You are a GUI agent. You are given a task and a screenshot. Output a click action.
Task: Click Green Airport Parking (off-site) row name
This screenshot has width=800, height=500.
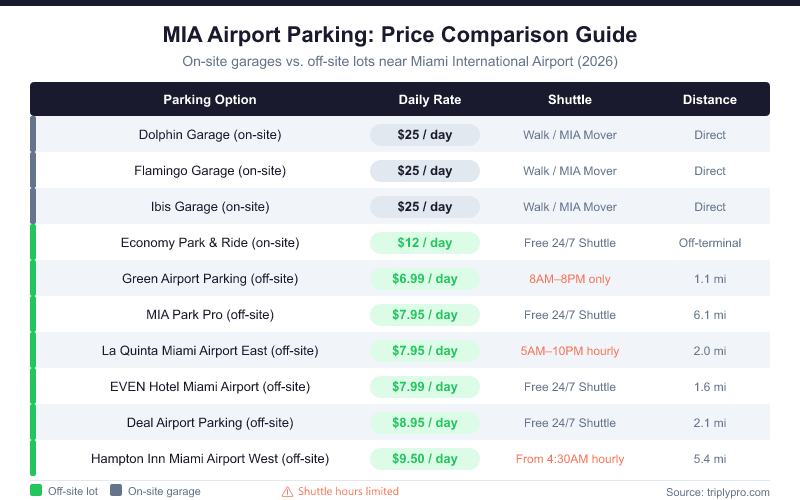[x=210, y=279]
